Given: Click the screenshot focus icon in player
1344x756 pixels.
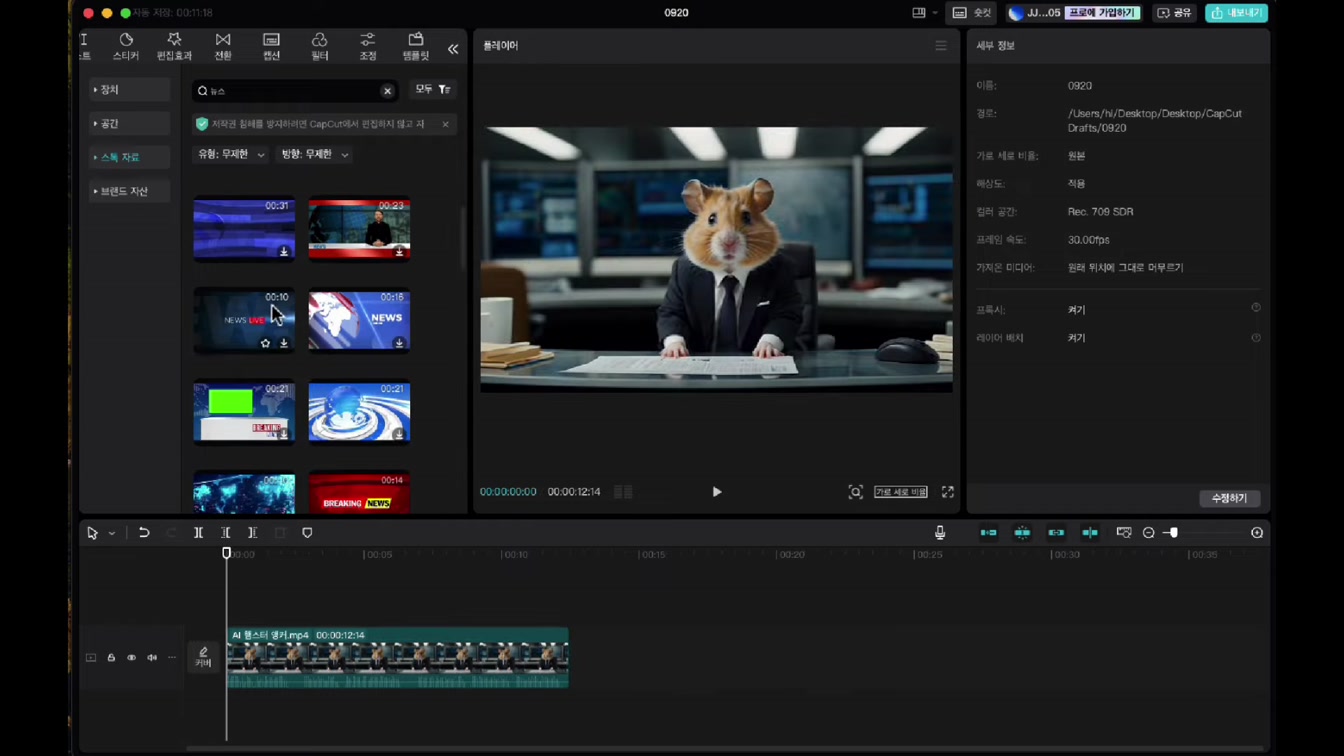Looking at the screenshot, I should tap(856, 492).
